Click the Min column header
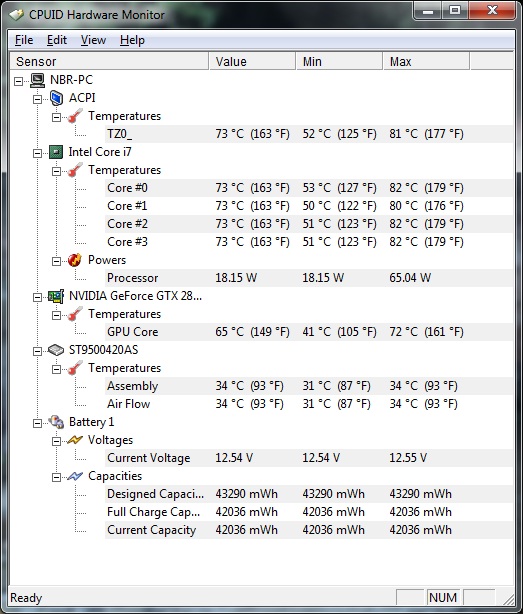Image resolution: width=523 pixels, height=614 pixels. (339, 61)
